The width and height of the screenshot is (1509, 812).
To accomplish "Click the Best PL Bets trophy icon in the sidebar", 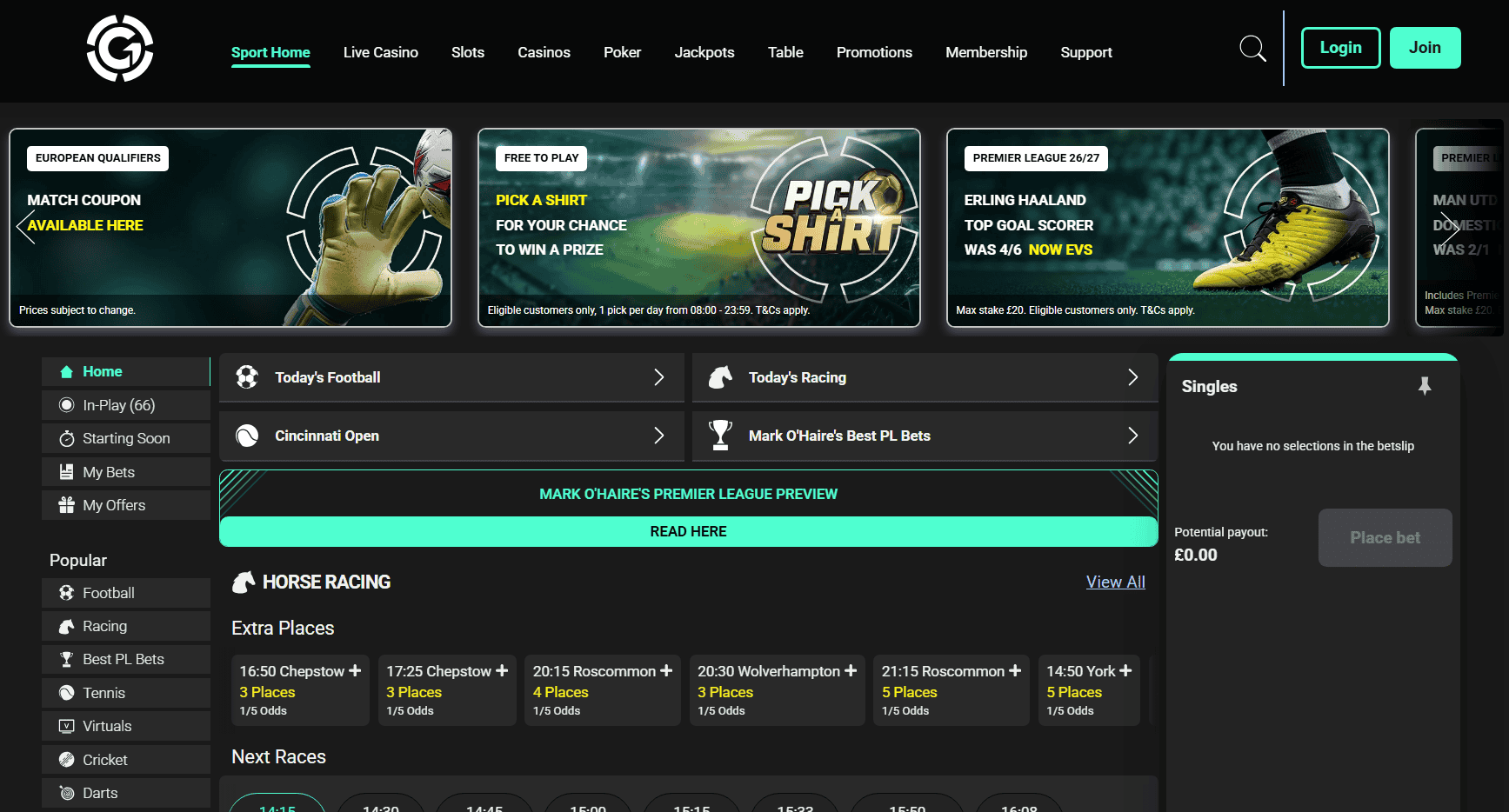I will tap(66, 660).
